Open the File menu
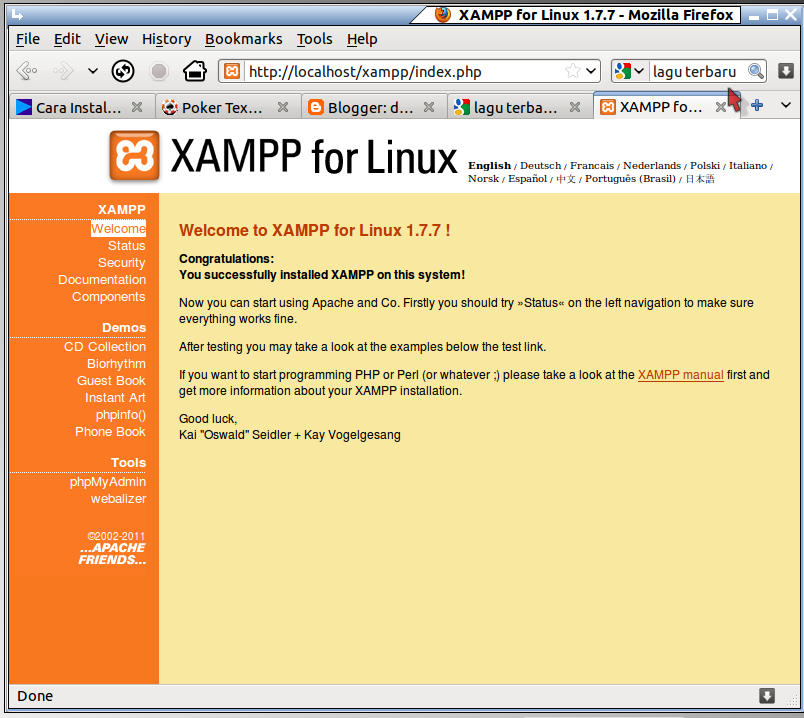The height and width of the screenshot is (718, 804). pyautogui.click(x=28, y=39)
